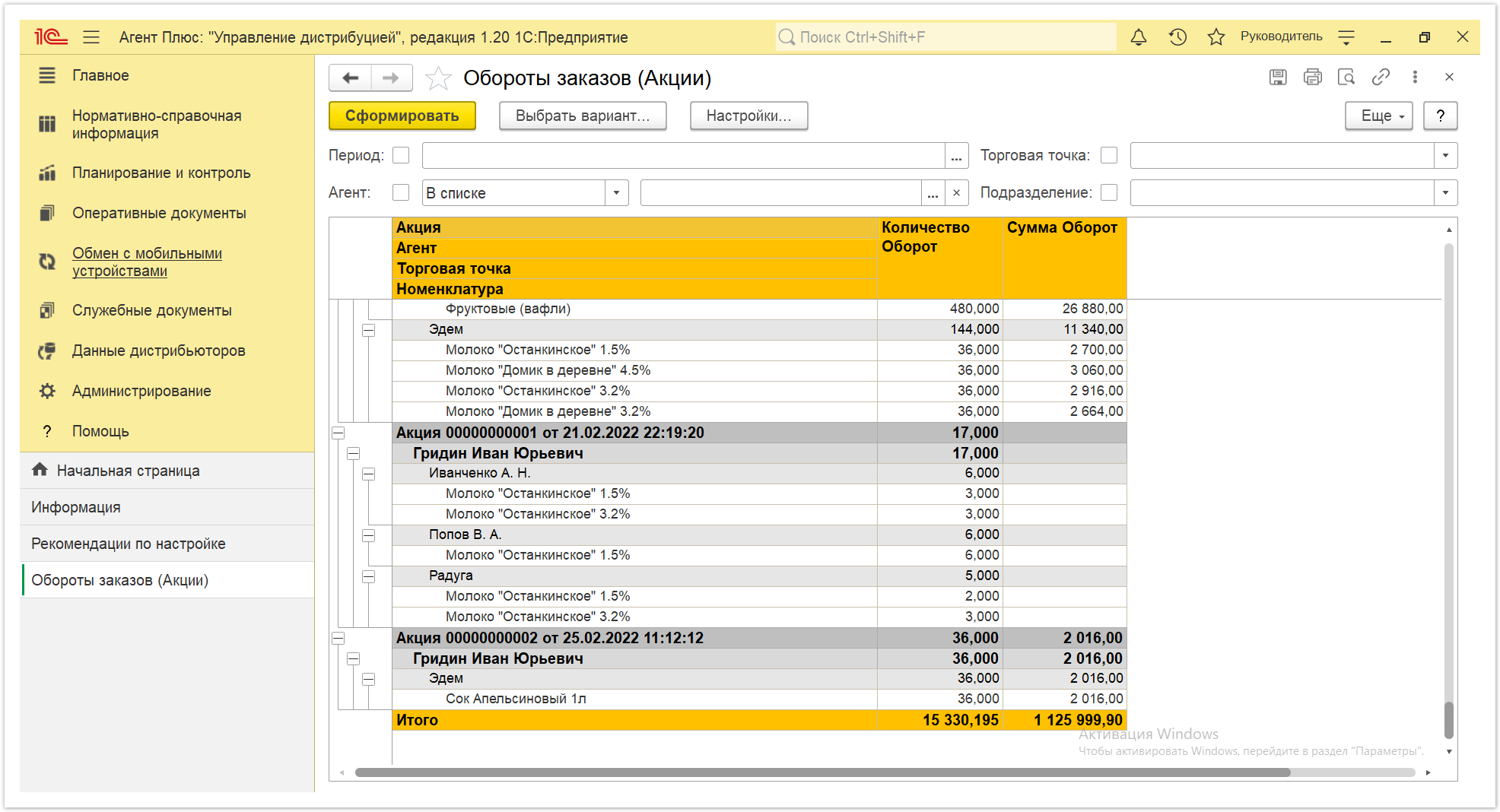Collapse the Радуга group
This screenshot has height=812, width=1500.
point(369,576)
